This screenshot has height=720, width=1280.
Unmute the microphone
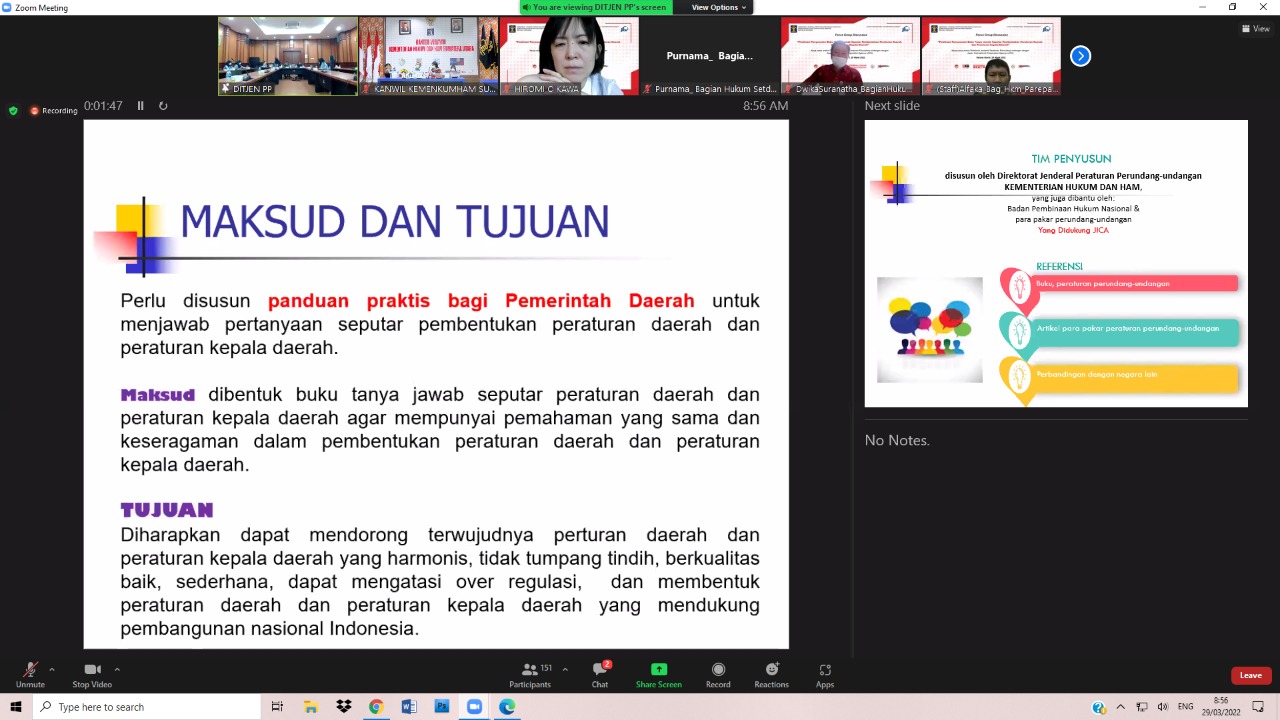pos(30,674)
